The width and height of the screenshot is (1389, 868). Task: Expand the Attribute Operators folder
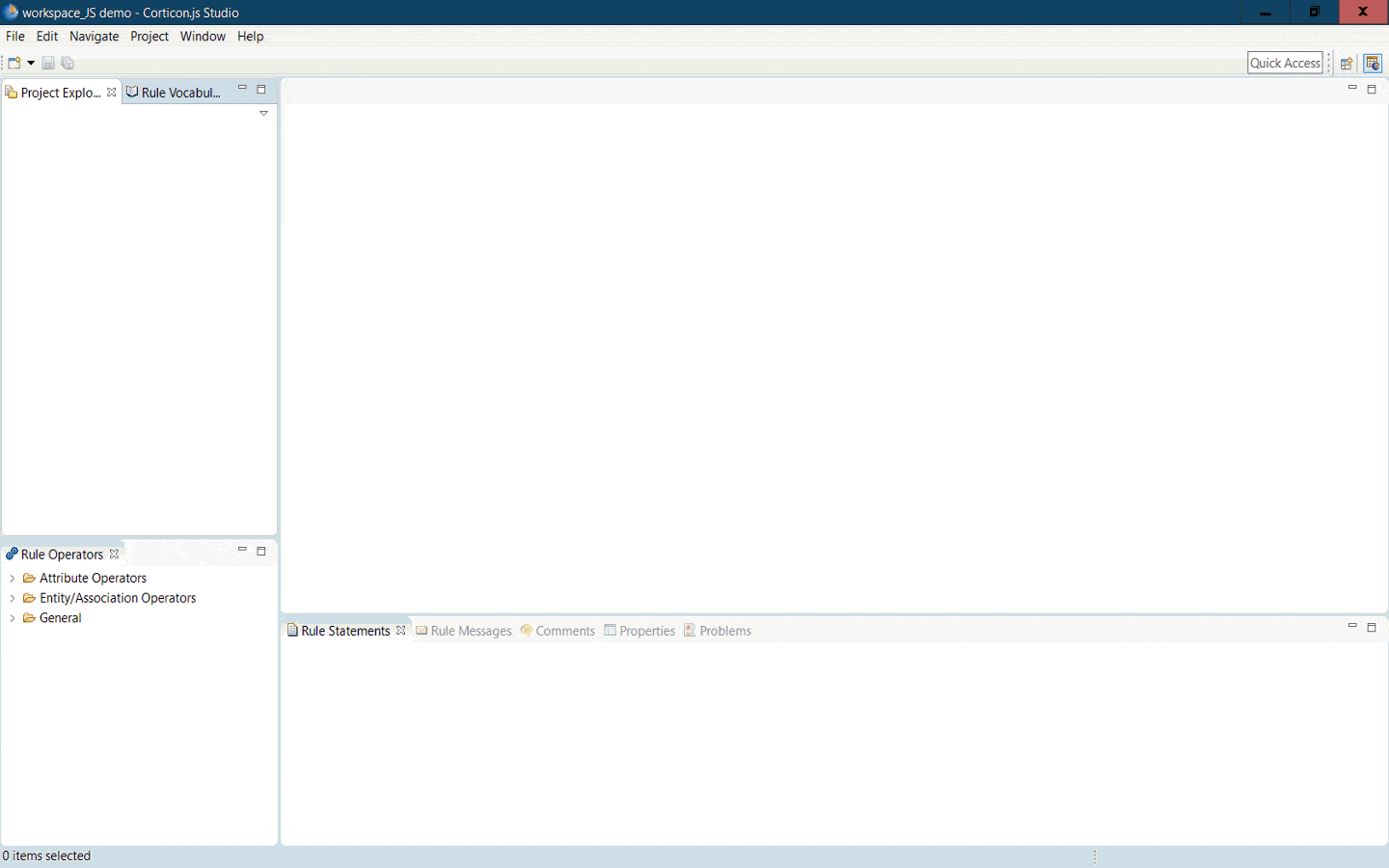coord(12,579)
